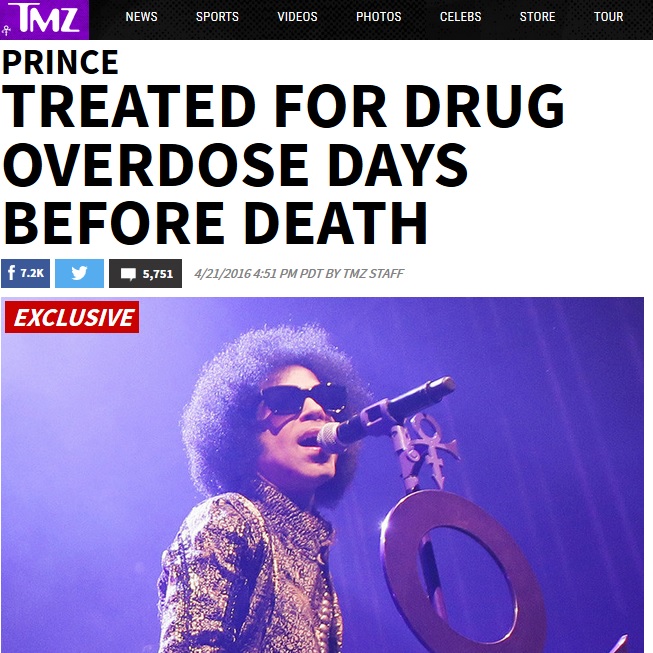Screen dimensions: 653x653
Task: Open the NEWS menu item
Action: click(141, 17)
